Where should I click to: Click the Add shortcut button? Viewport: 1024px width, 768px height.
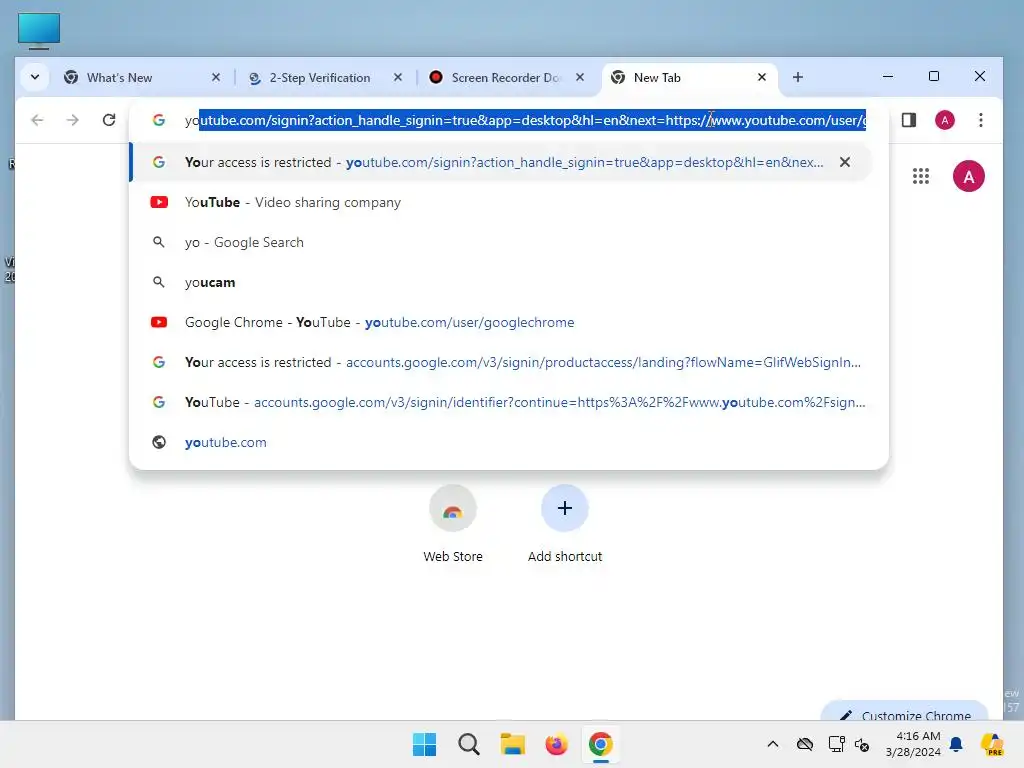pos(565,524)
